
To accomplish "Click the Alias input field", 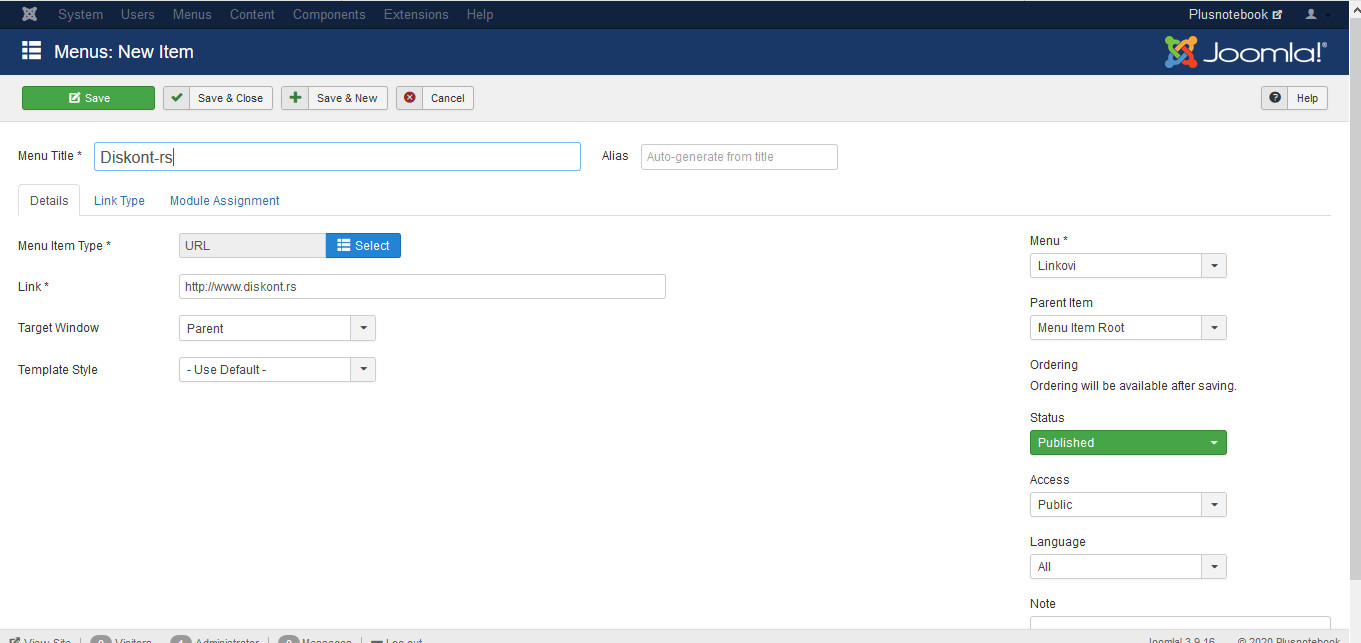I will 738,157.
